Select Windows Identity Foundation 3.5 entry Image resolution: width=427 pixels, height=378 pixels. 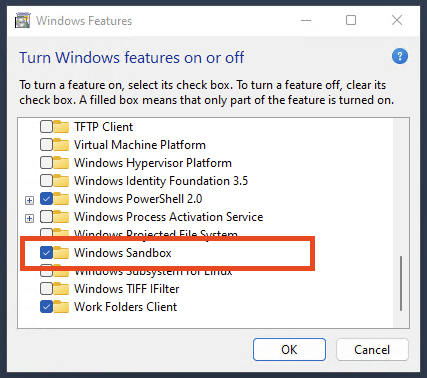[x=161, y=181]
